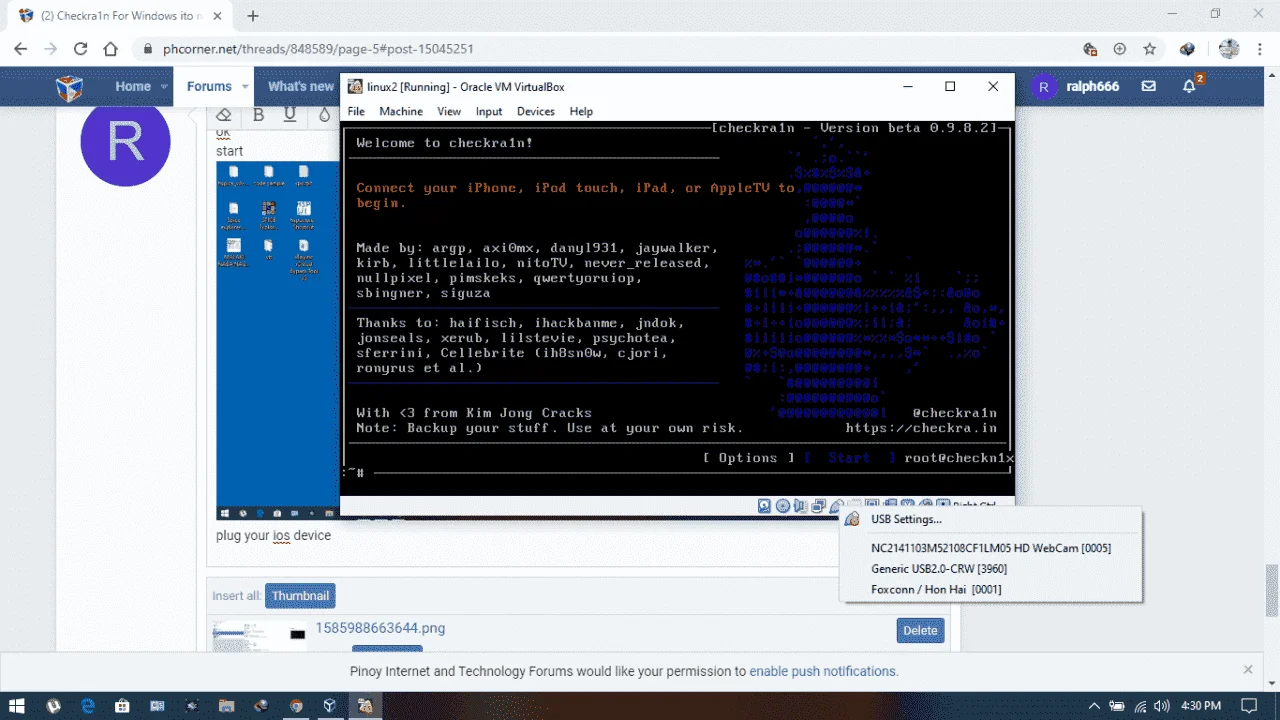
Task: Go back in the browser
Action: [x=21, y=49]
